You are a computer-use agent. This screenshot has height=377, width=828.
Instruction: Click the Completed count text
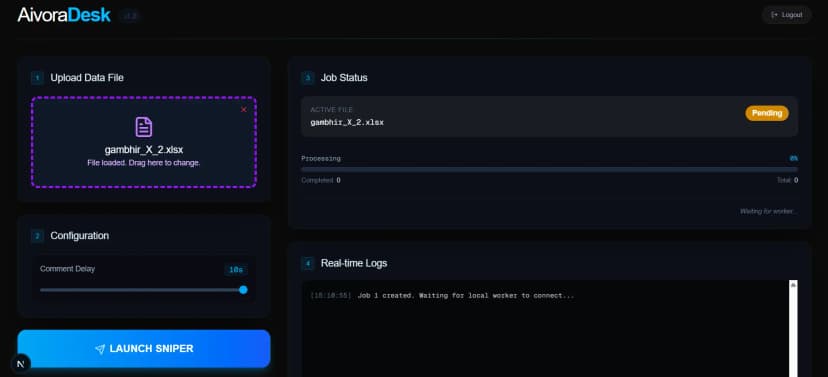click(x=321, y=181)
